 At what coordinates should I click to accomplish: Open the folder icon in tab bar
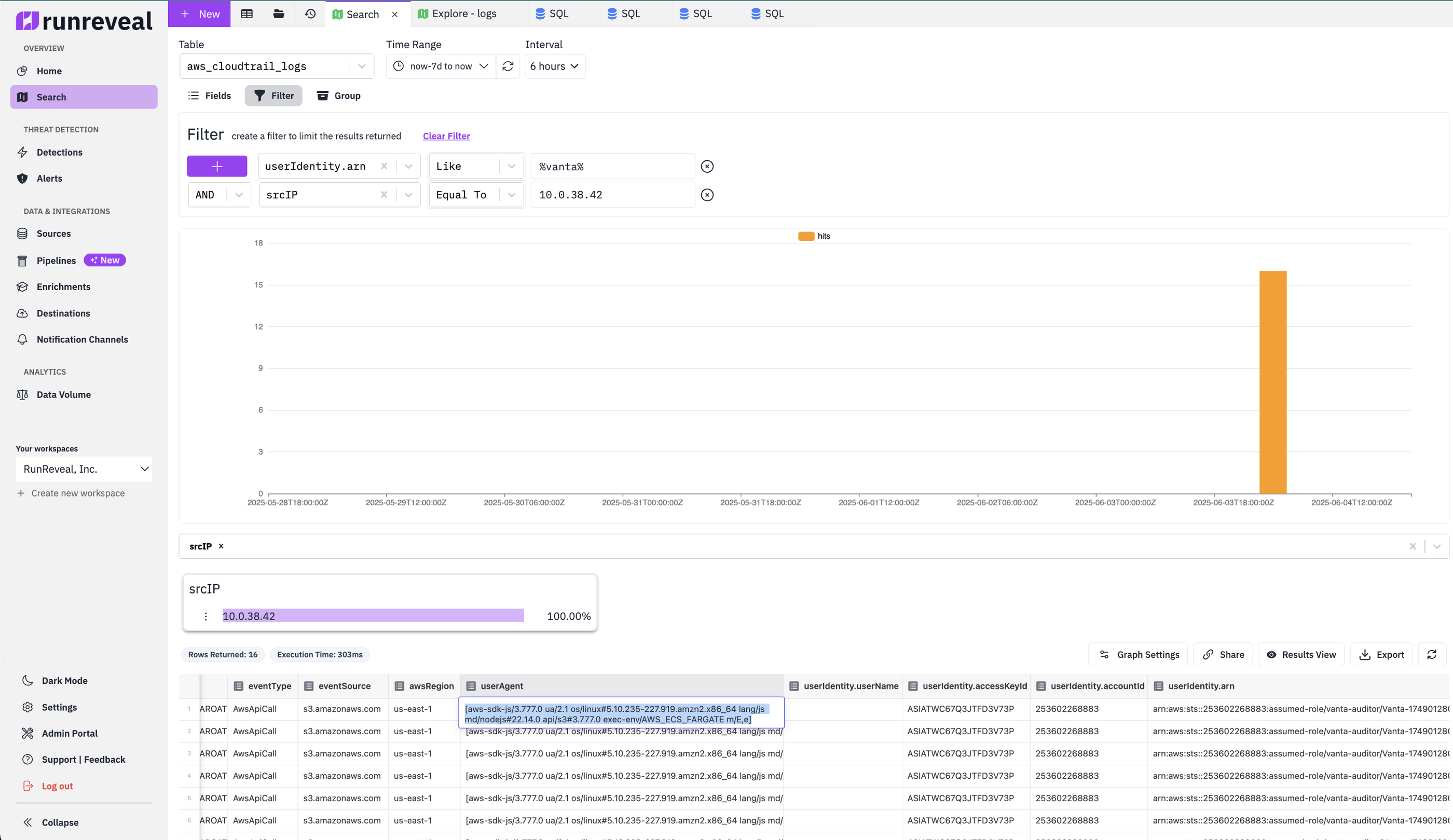coord(279,14)
